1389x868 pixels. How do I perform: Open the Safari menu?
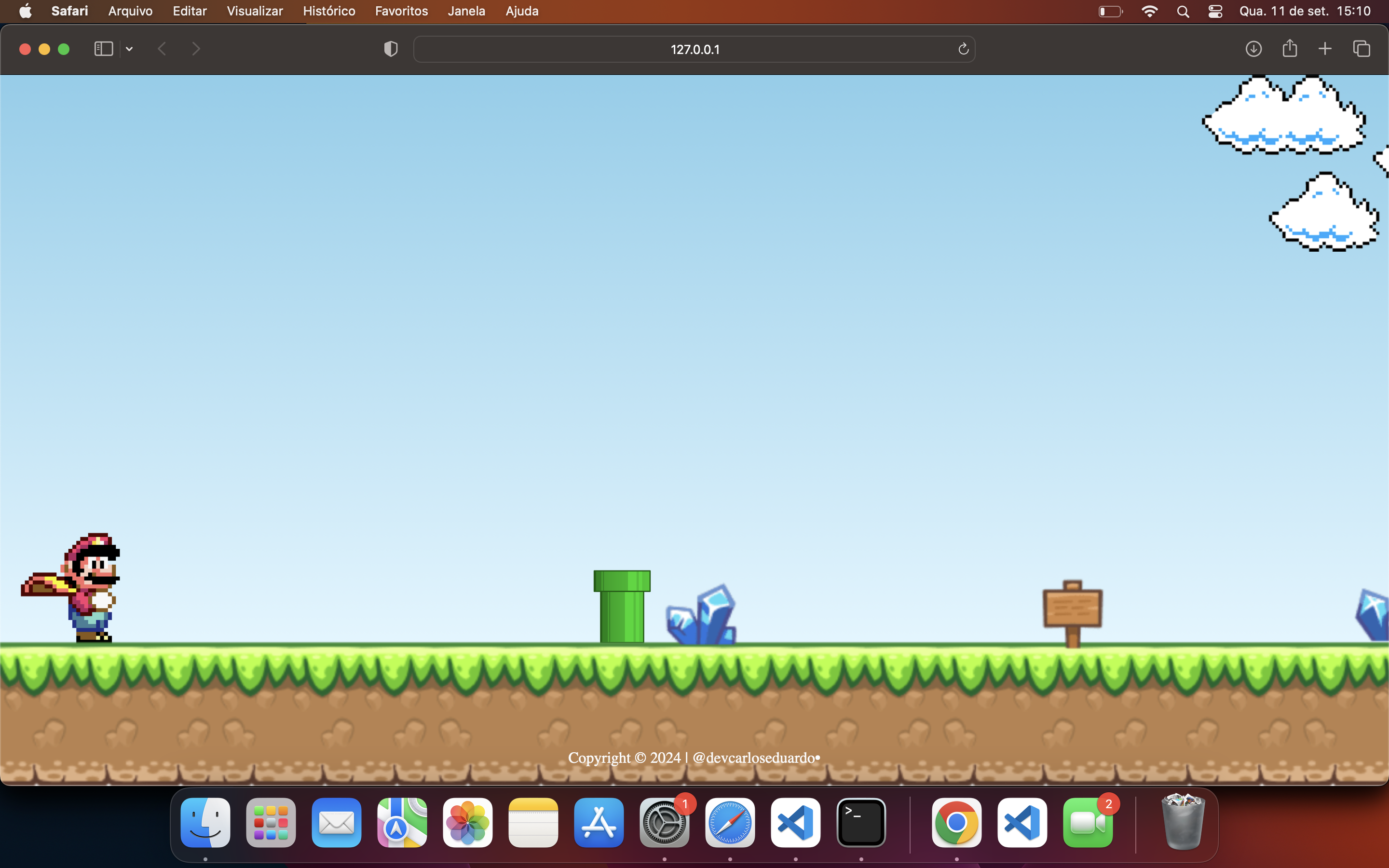click(69, 11)
